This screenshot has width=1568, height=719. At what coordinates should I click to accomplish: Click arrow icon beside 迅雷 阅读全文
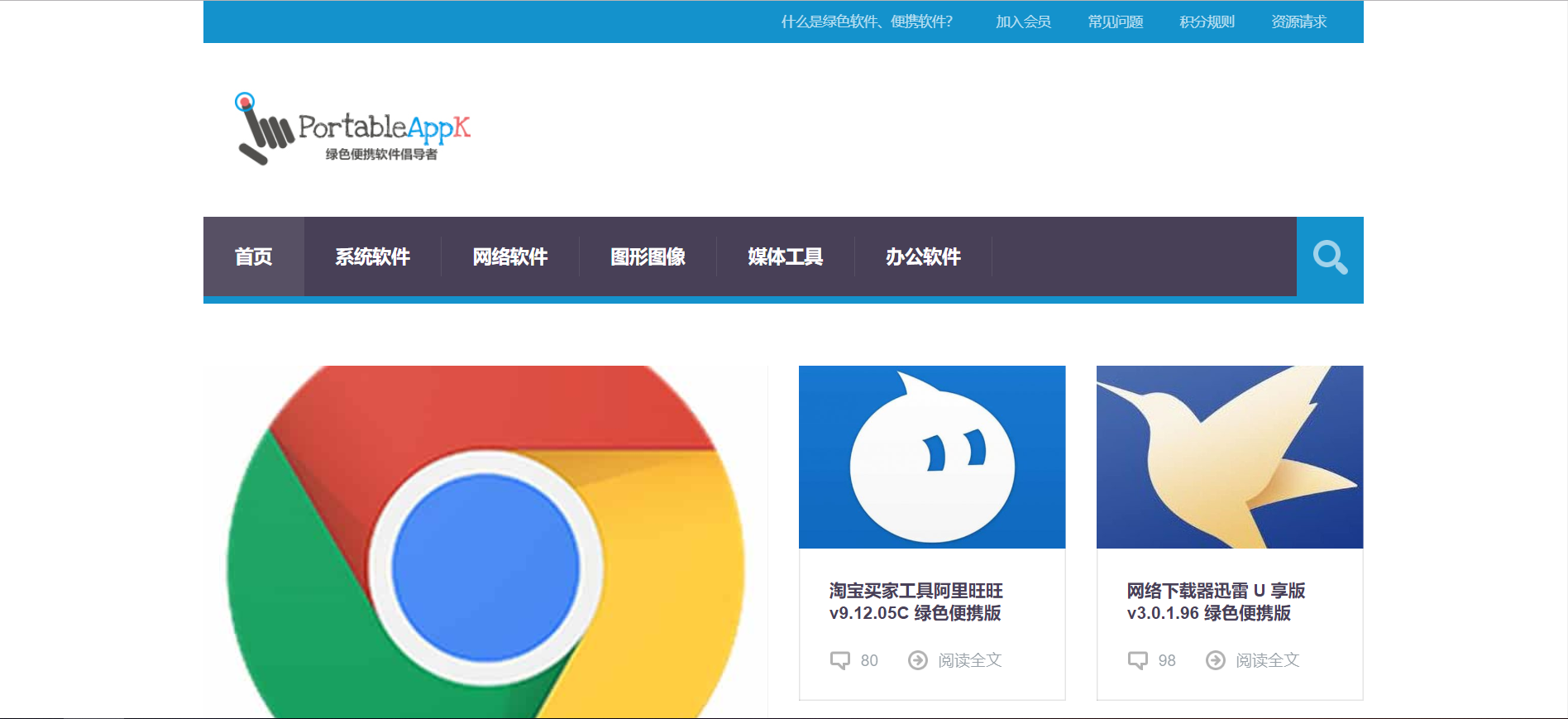[1216, 660]
